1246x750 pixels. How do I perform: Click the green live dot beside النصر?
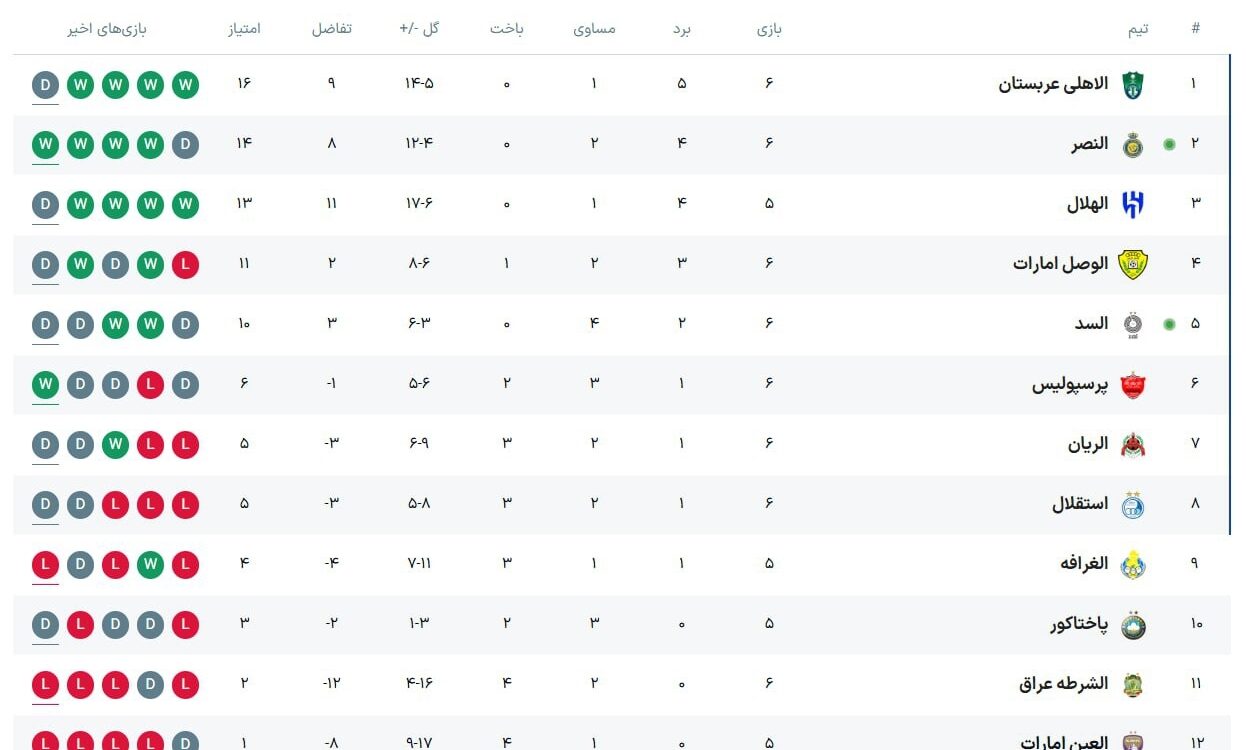pyautogui.click(x=1169, y=144)
